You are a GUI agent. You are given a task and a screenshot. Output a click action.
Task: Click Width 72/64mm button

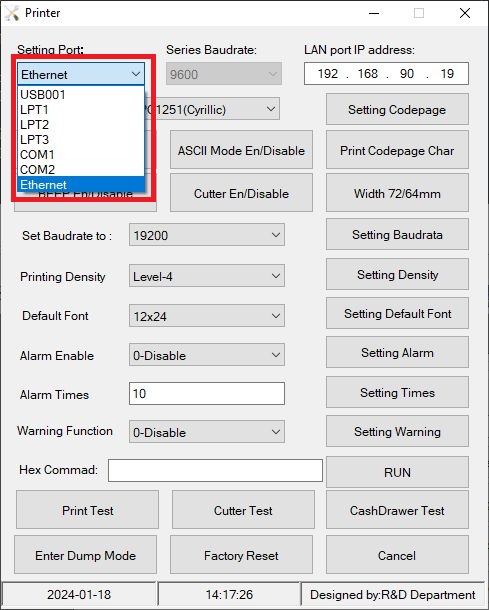pyautogui.click(x=397, y=193)
